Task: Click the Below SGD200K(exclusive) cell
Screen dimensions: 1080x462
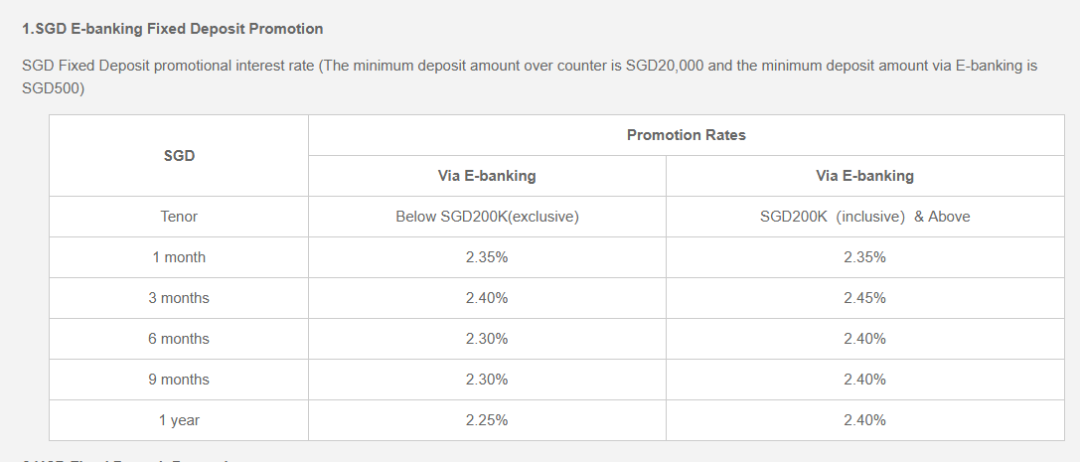Action: 487,217
